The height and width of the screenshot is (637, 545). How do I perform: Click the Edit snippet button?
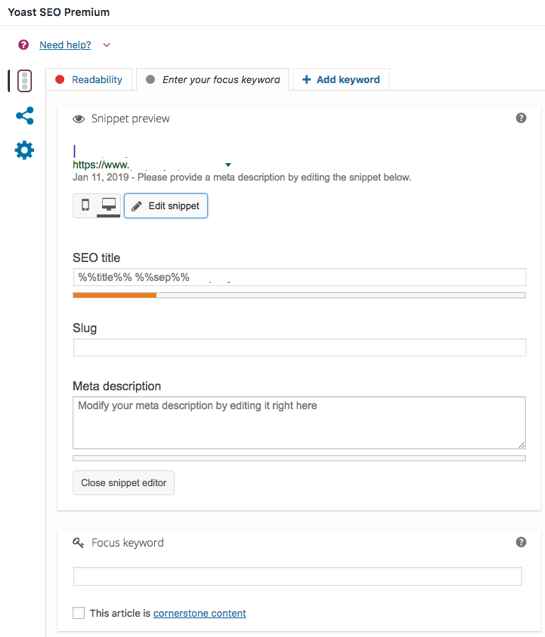coord(166,206)
